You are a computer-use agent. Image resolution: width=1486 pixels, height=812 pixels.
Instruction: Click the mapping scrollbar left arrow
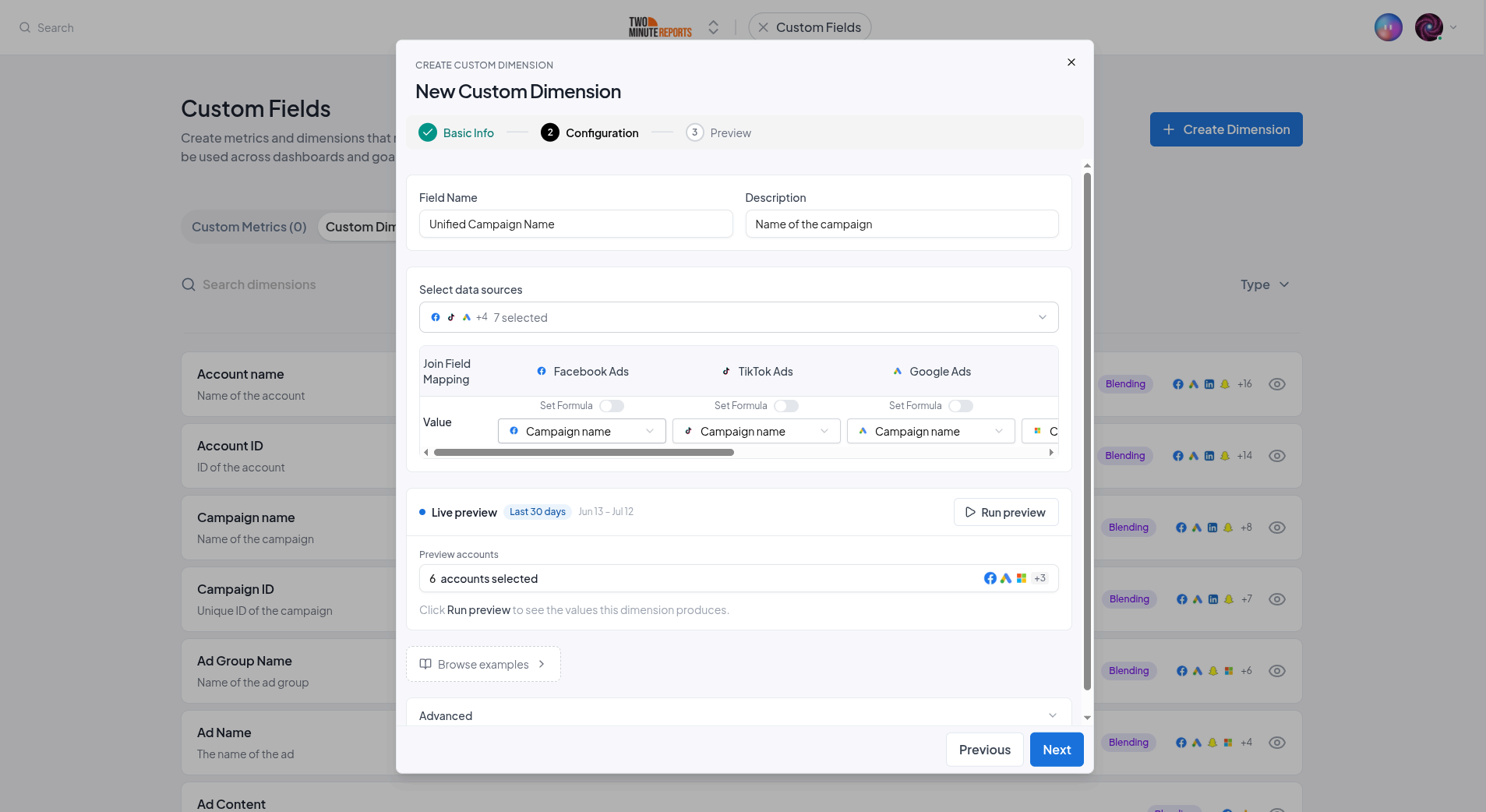pyautogui.click(x=425, y=452)
